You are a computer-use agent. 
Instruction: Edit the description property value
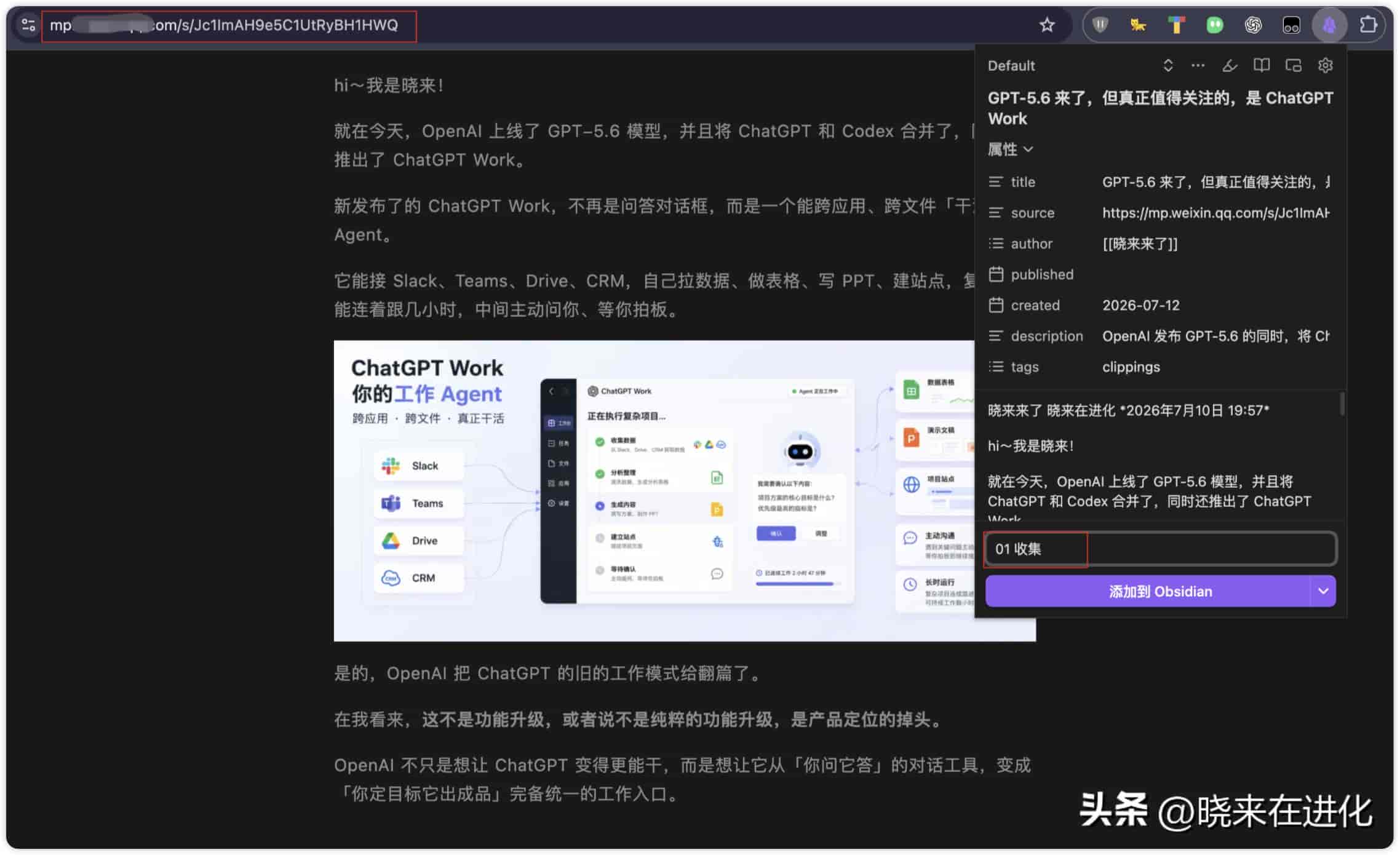point(1216,336)
